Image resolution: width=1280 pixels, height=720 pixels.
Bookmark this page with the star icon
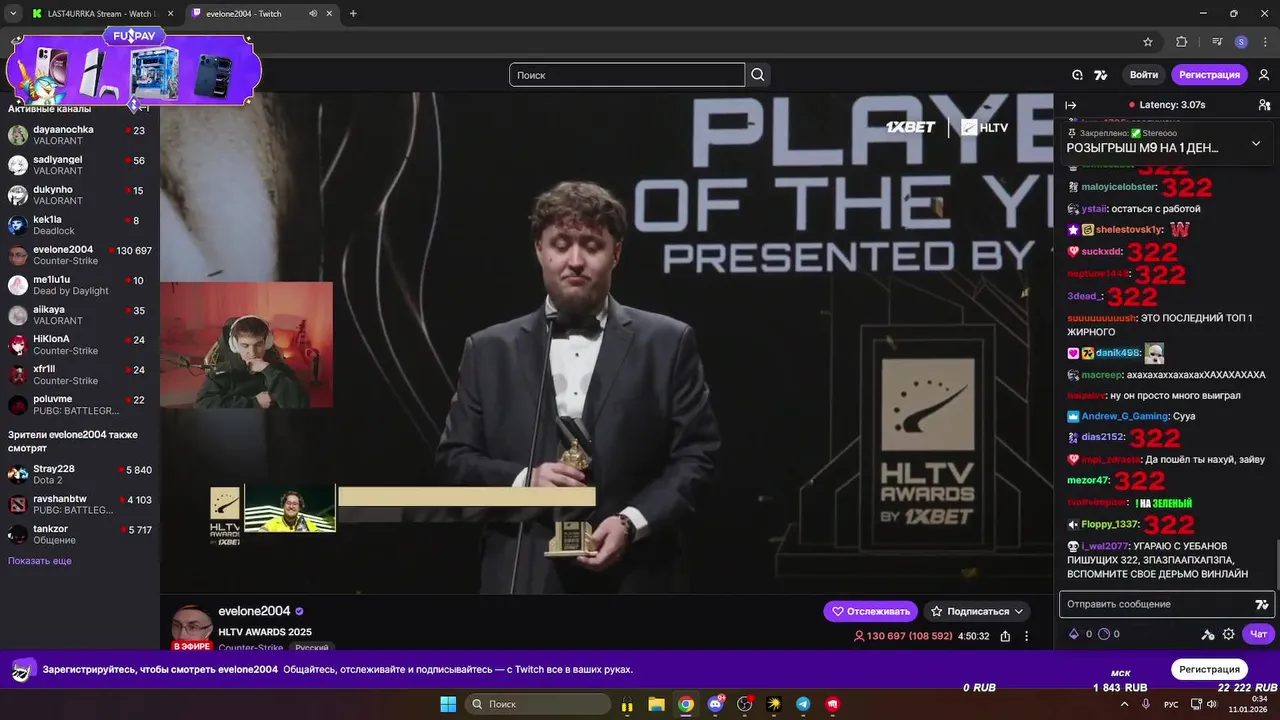[x=1148, y=42]
